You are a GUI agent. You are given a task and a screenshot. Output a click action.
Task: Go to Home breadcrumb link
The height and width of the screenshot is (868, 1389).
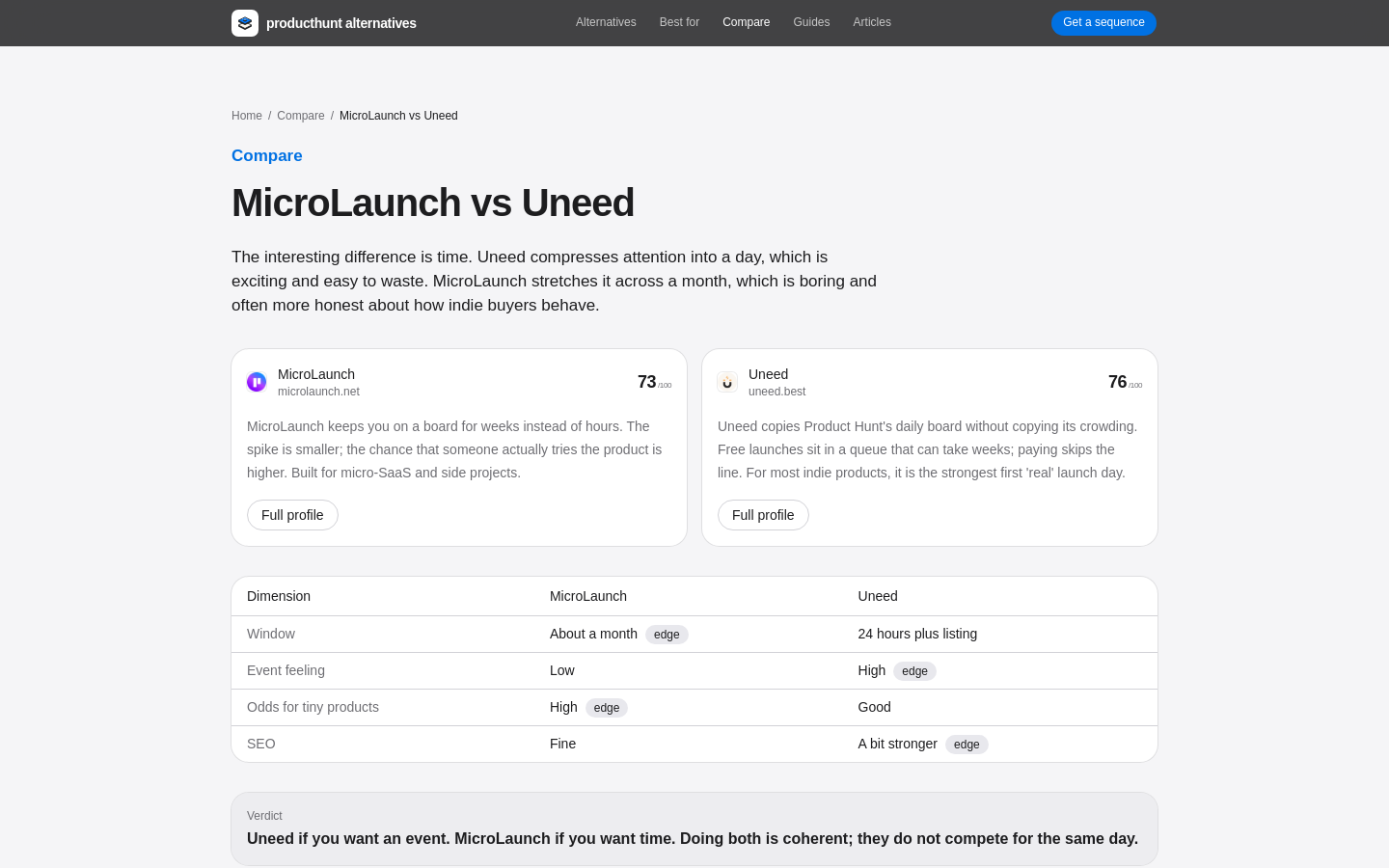coord(247,116)
